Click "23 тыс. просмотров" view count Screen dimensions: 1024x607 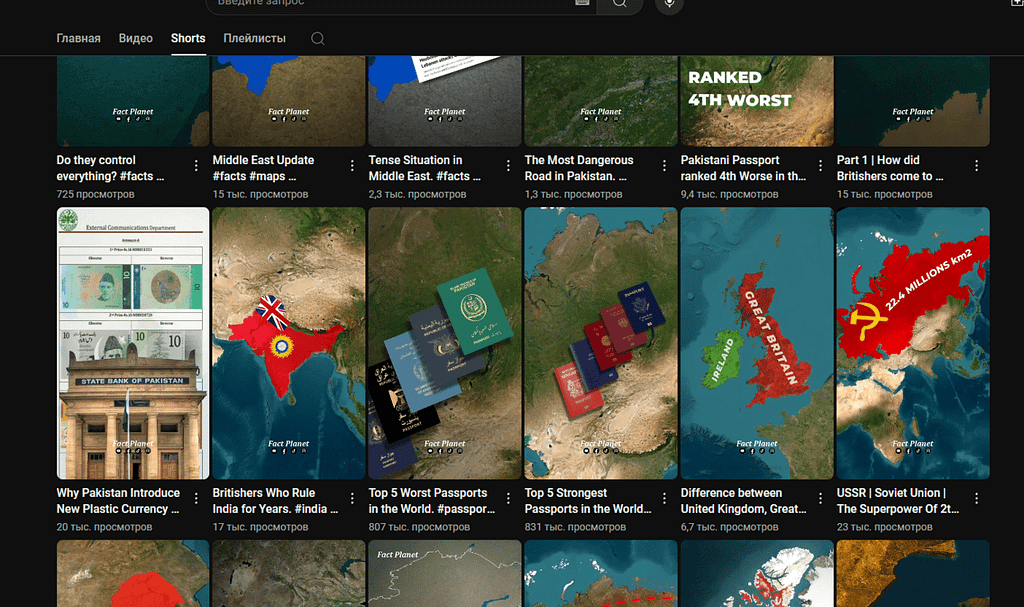point(884,527)
